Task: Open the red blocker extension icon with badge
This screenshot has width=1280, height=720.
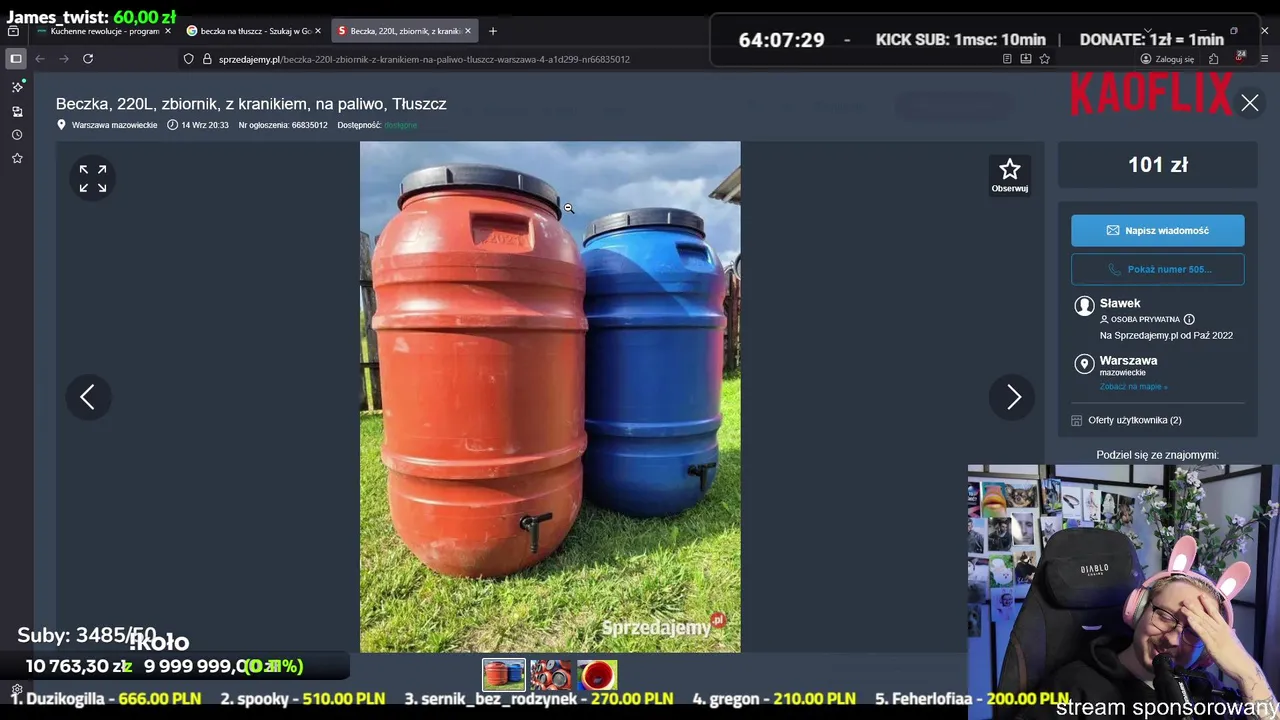Action: click(x=1240, y=58)
